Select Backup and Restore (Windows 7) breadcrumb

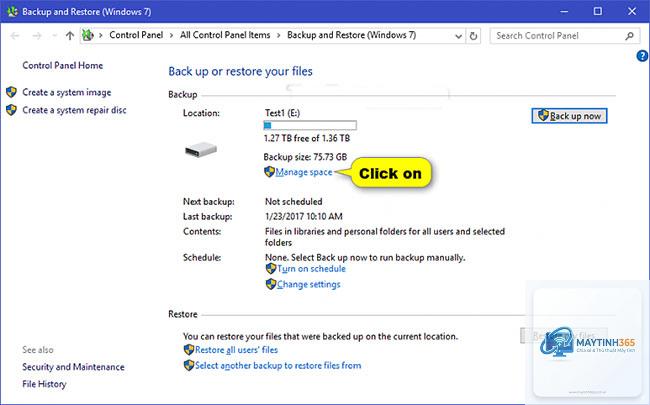352,35
